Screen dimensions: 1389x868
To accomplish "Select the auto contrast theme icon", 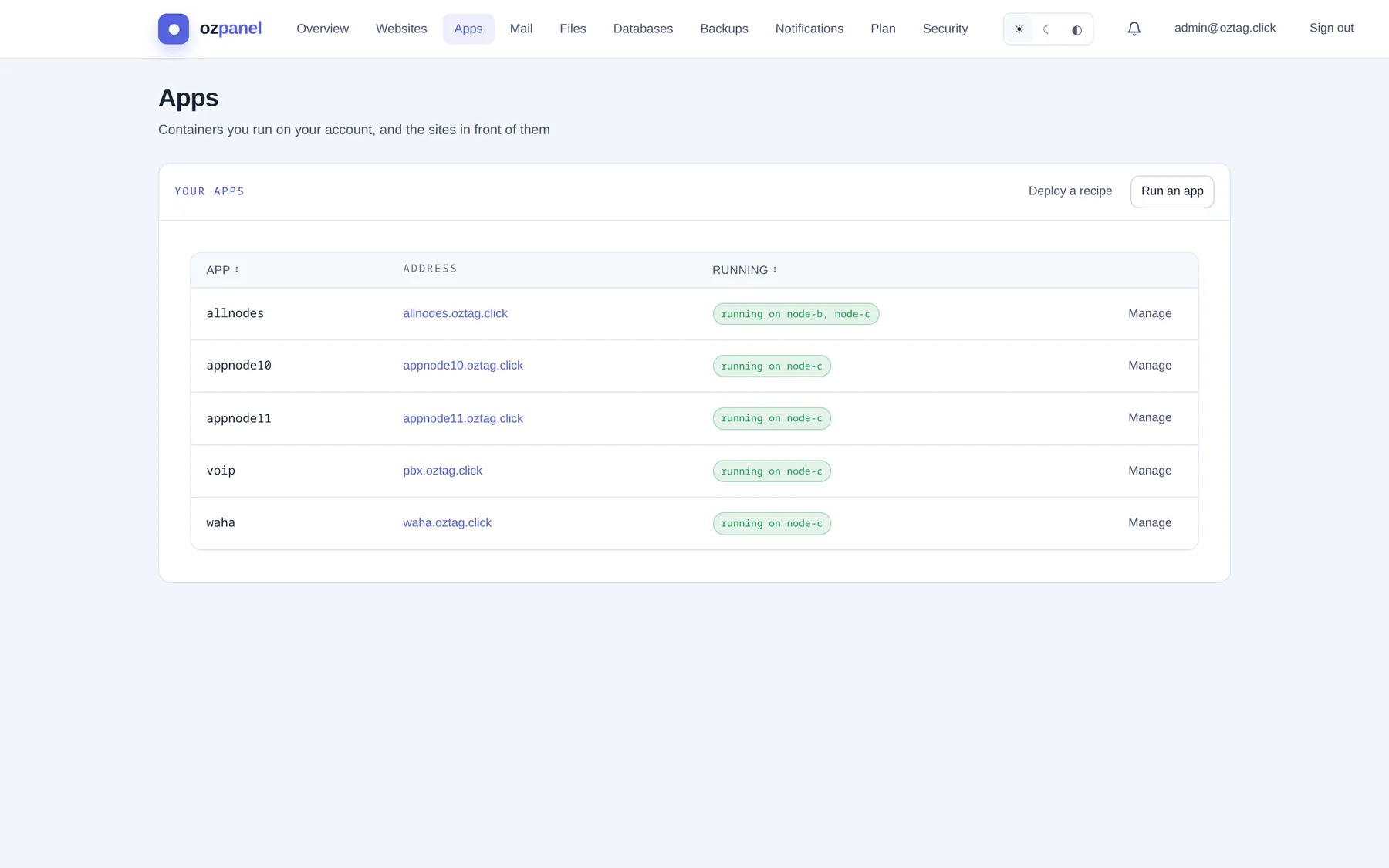I will 1076,29.
